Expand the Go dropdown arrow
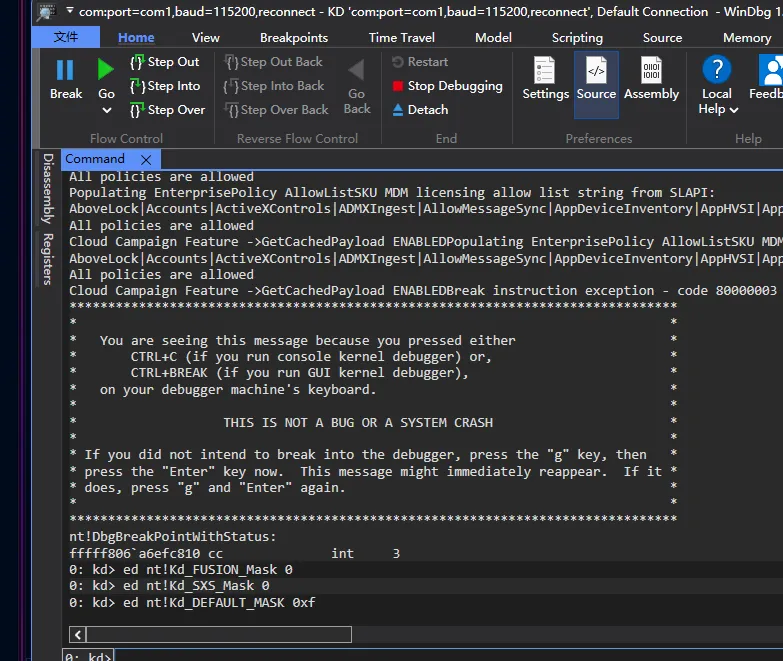 (106, 110)
